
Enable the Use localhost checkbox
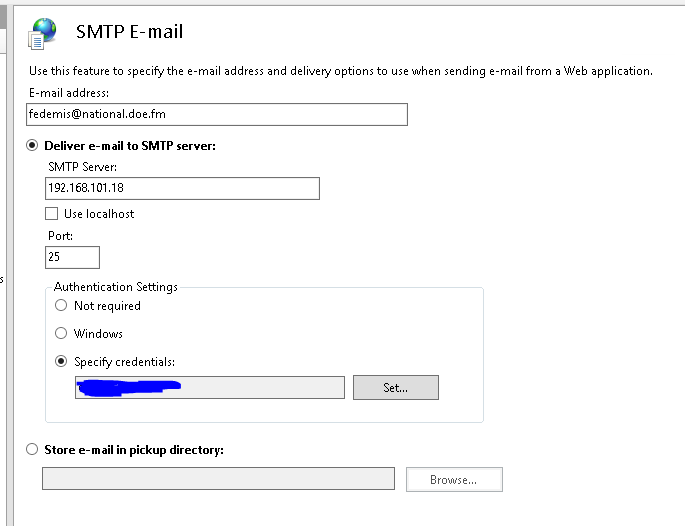click(52, 214)
